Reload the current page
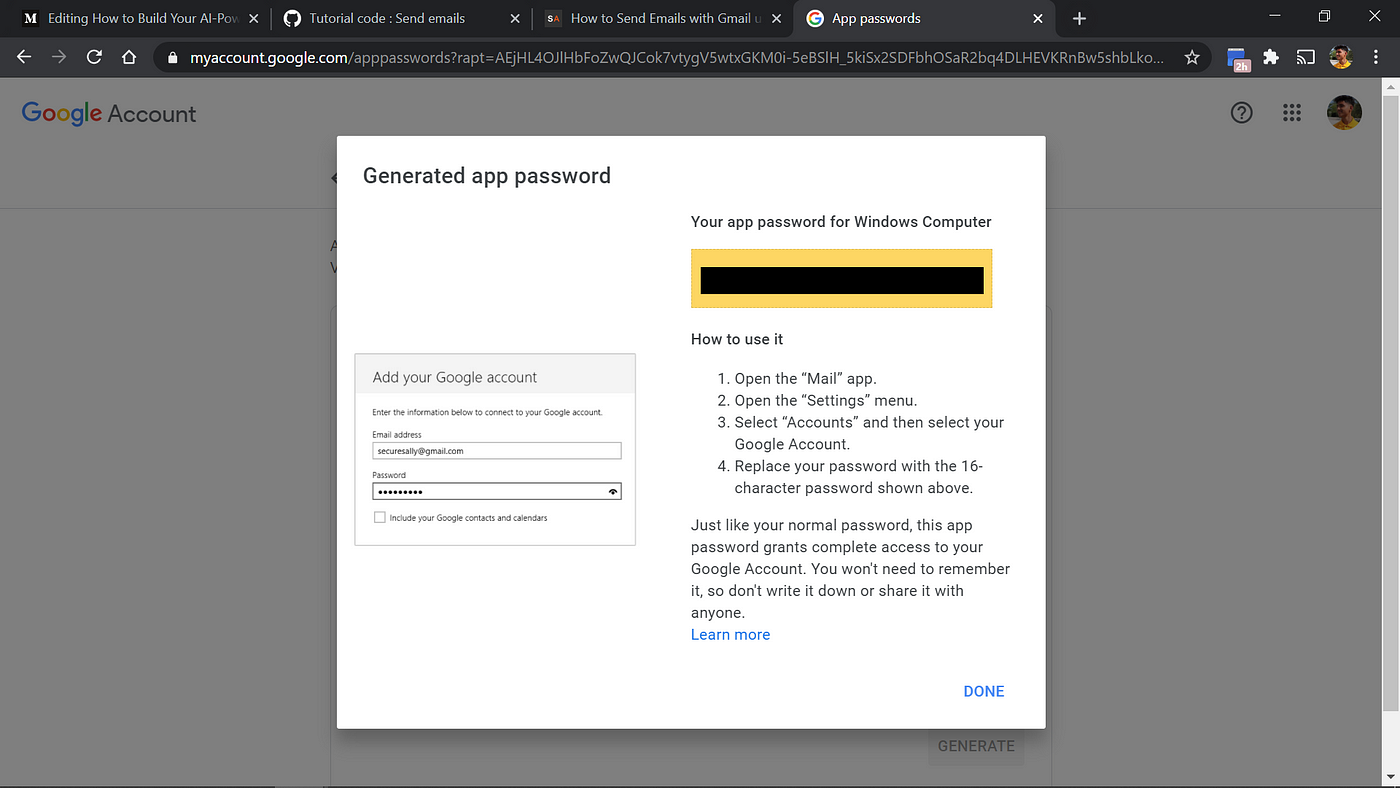1400x788 pixels. (x=94, y=57)
